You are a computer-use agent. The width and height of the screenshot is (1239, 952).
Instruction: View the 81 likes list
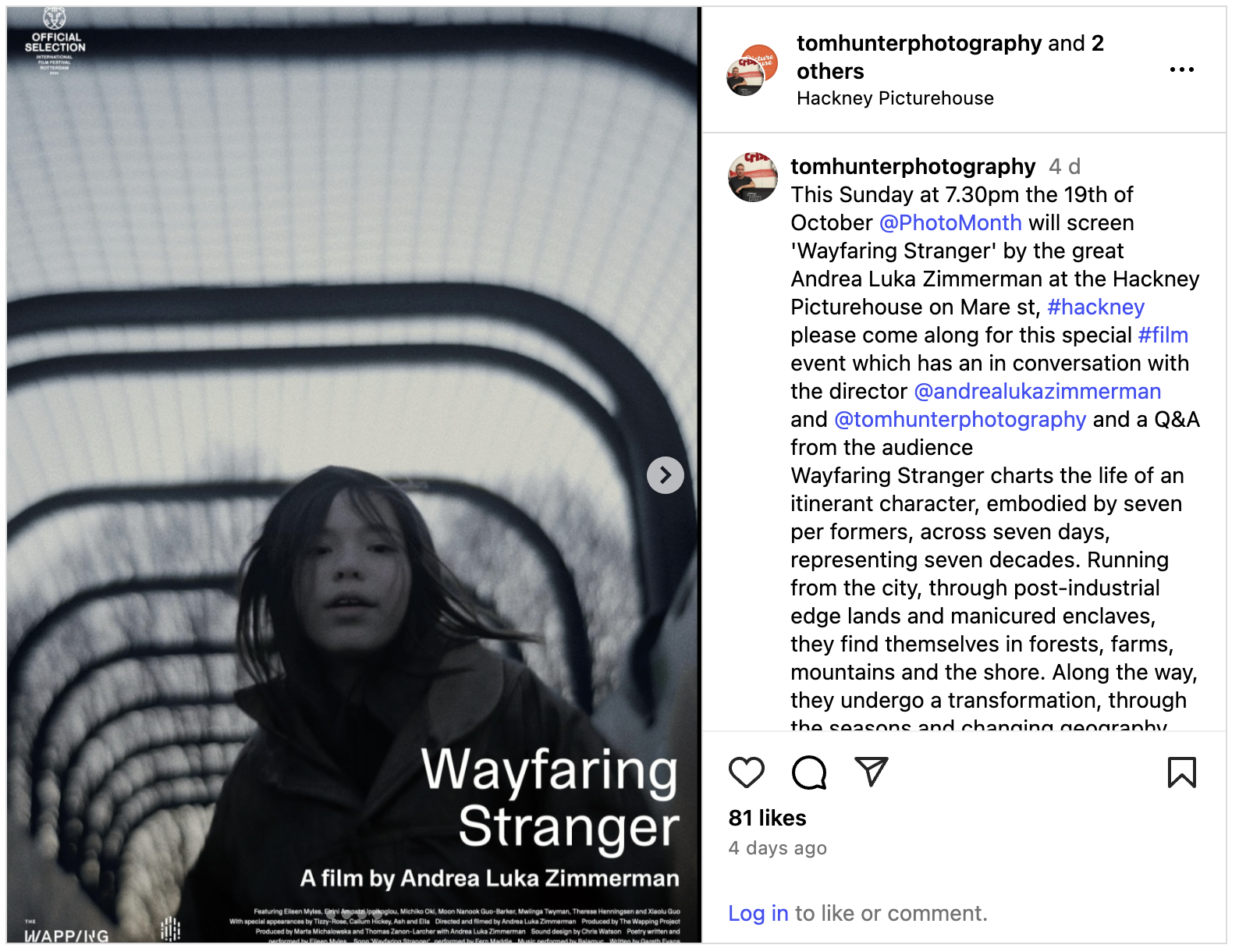pyautogui.click(x=767, y=819)
